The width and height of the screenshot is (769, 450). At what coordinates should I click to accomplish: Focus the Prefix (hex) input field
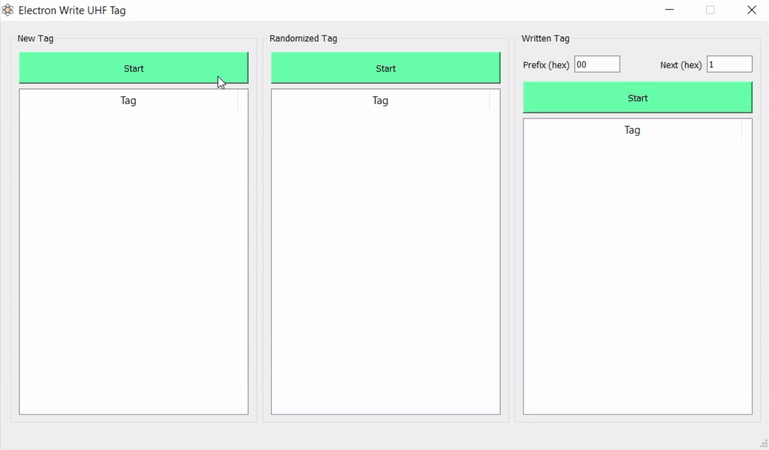point(597,65)
